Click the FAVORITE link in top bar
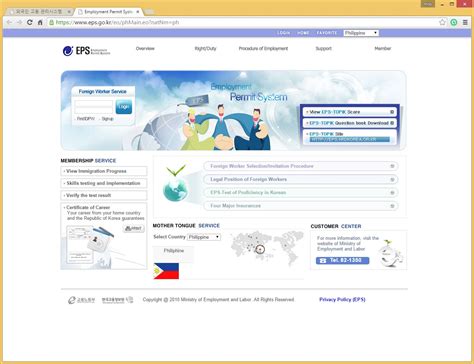The image size is (474, 364). pyautogui.click(x=327, y=33)
